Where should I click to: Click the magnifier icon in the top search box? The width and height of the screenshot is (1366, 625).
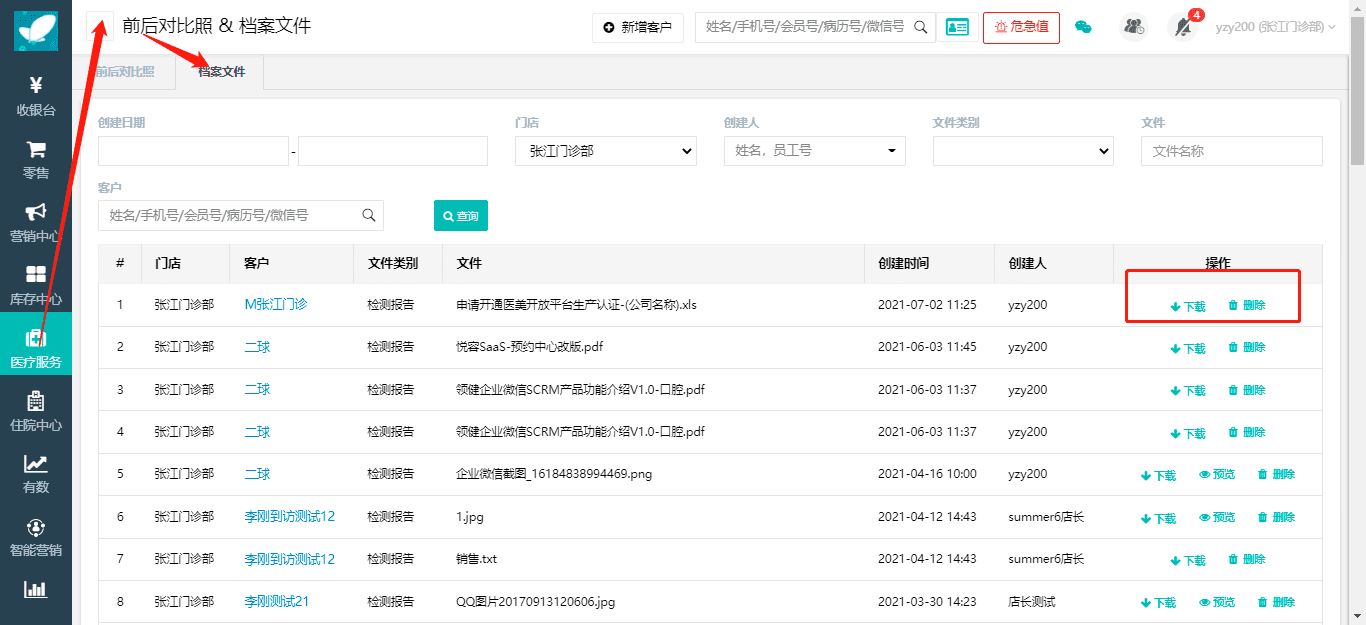tap(921, 27)
